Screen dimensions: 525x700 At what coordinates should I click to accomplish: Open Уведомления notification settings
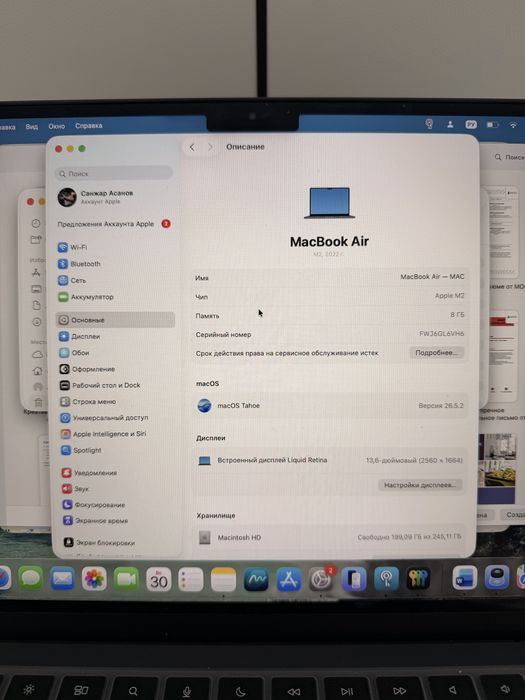pyautogui.click(x=89, y=472)
